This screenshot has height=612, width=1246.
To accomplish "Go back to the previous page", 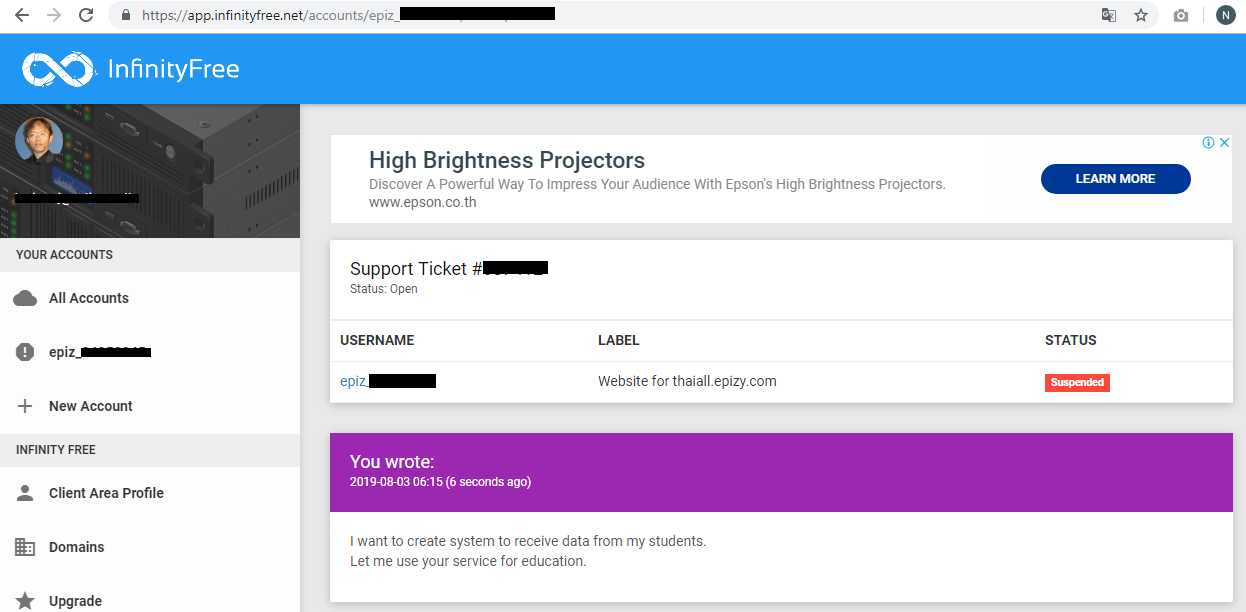I will pyautogui.click(x=21, y=15).
